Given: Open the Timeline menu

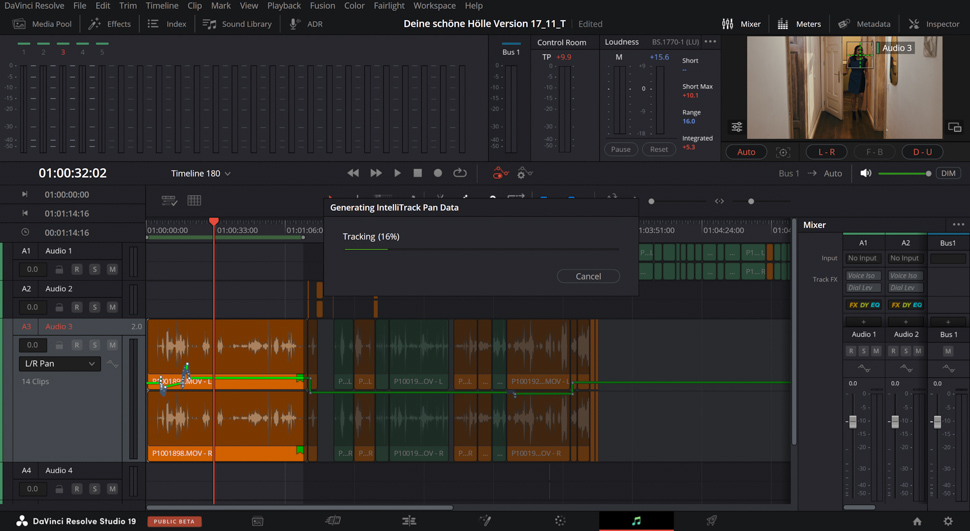Looking at the screenshot, I should tap(162, 6).
